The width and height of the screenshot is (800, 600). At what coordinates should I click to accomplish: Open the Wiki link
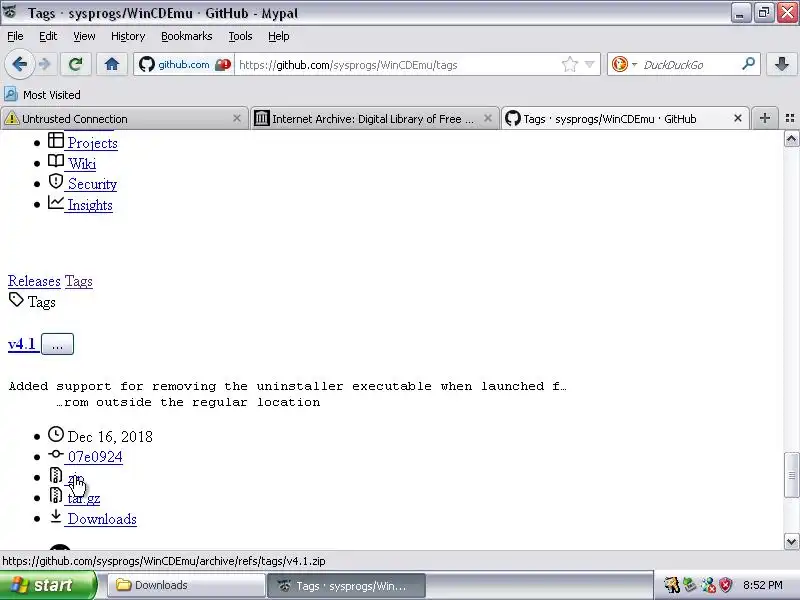[x=82, y=164]
